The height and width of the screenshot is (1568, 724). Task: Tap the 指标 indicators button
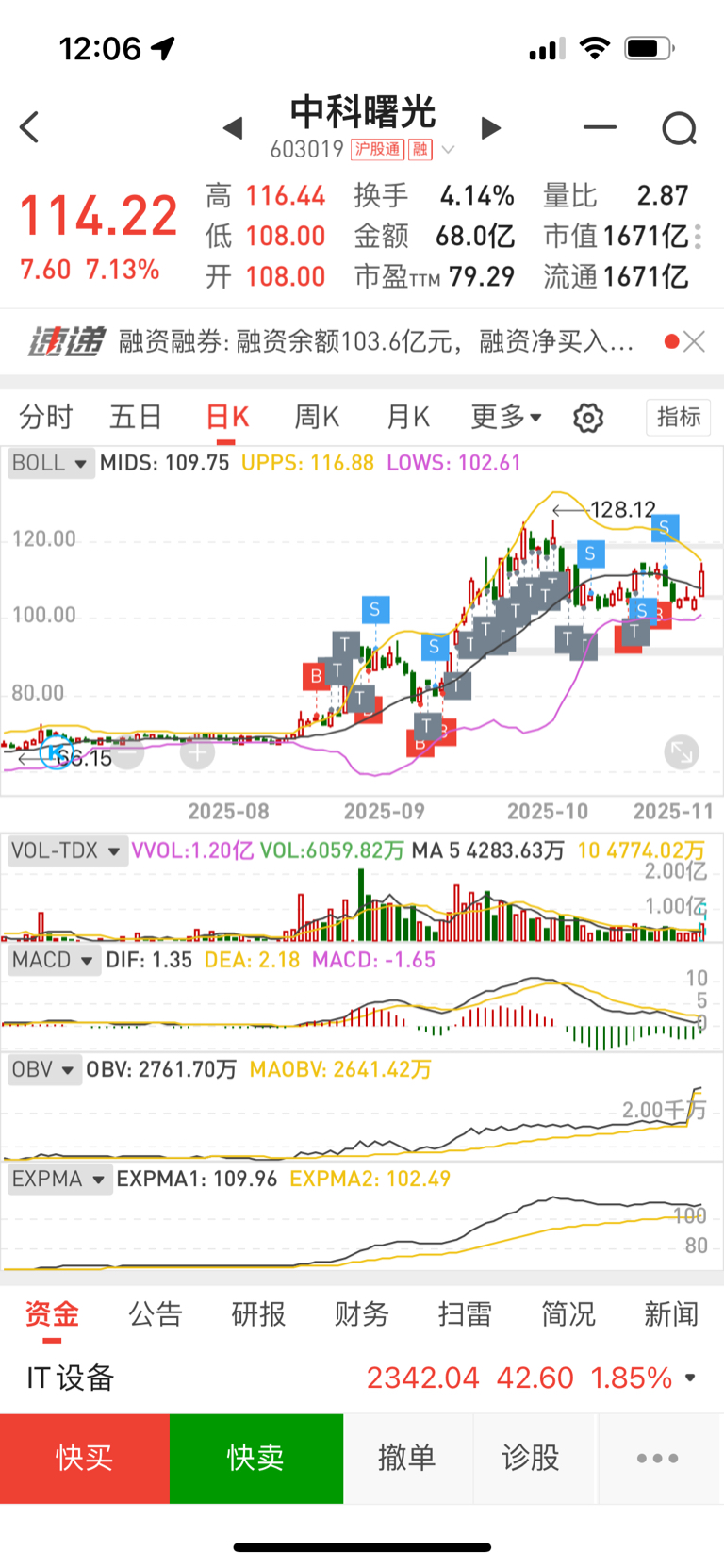[679, 417]
